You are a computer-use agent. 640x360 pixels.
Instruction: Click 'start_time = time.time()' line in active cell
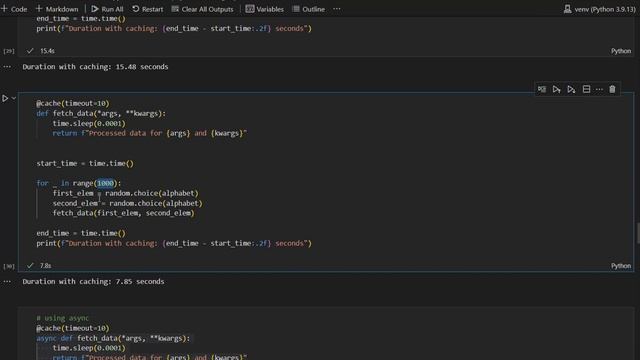(x=85, y=163)
